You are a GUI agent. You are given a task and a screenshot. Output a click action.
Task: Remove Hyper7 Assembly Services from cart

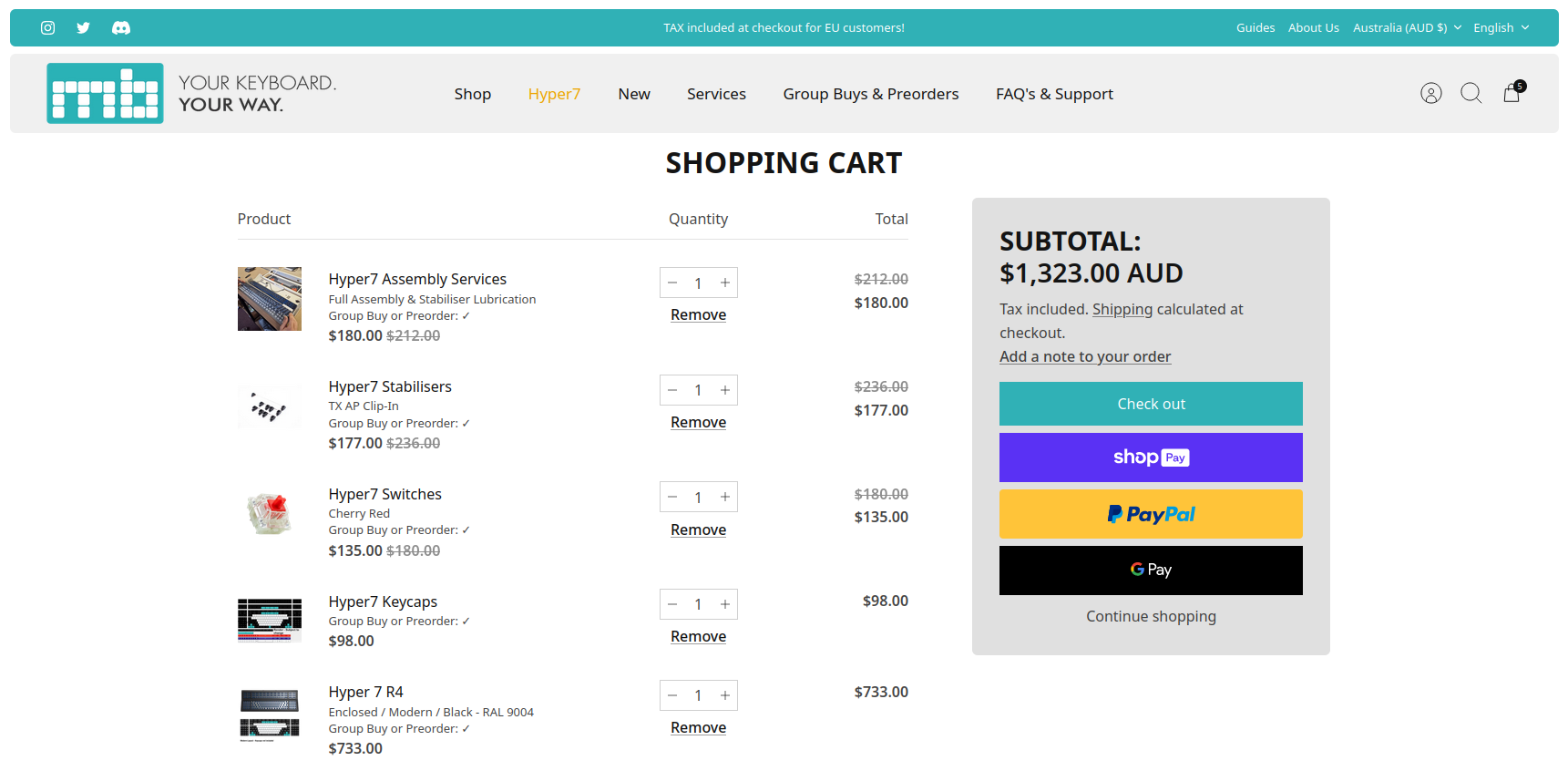click(x=699, y=314)
